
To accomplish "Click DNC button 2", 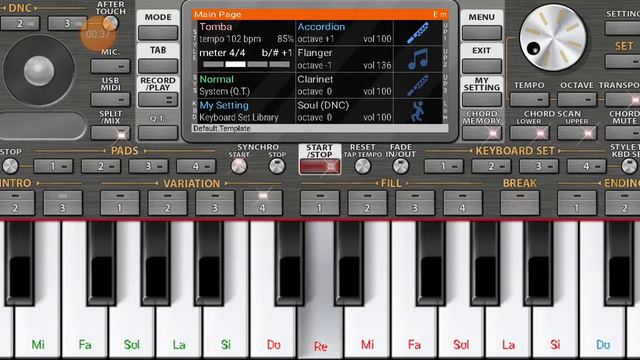I will tap(20, 24).
